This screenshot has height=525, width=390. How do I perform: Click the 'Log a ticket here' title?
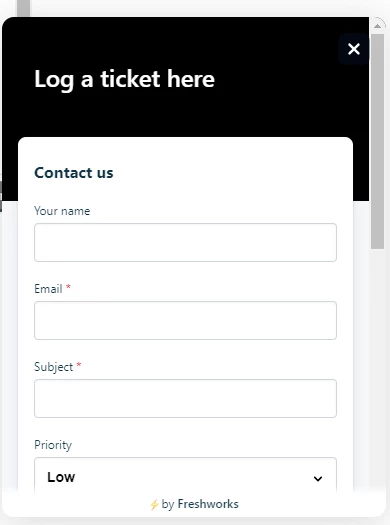tap(124, 80)
